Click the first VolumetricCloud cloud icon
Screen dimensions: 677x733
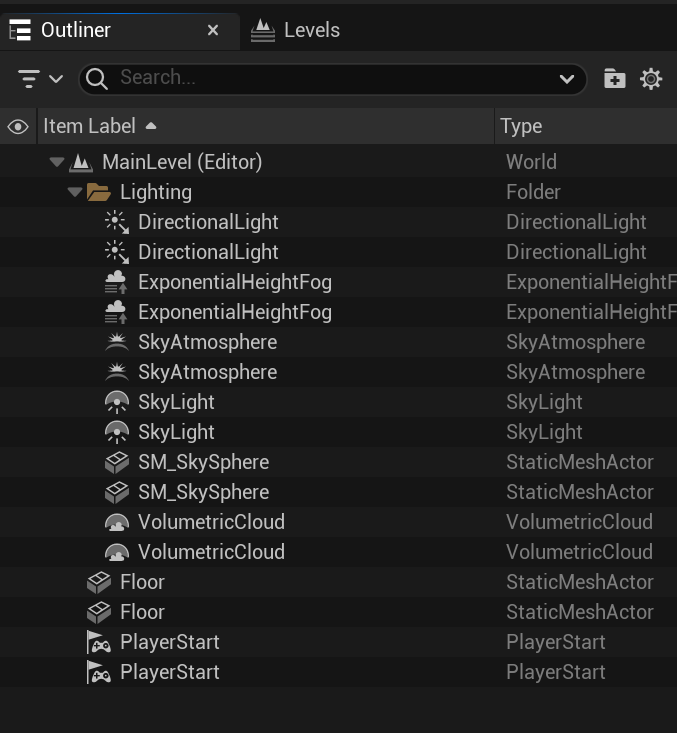coord(116,522)
